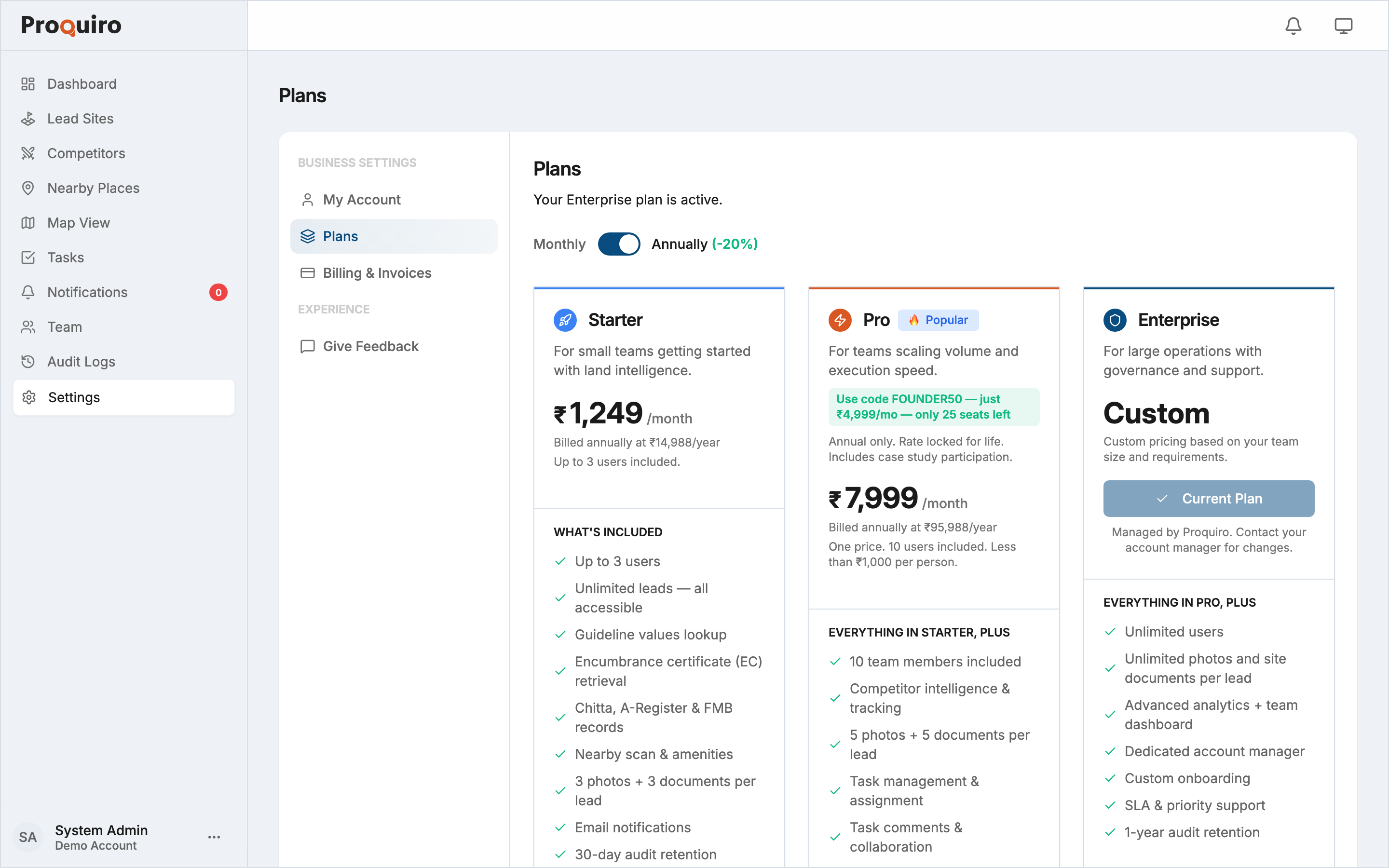Open the Team section
This screenshot has width=1389, height=868.
pyautogui.click(x=65, y=326)
